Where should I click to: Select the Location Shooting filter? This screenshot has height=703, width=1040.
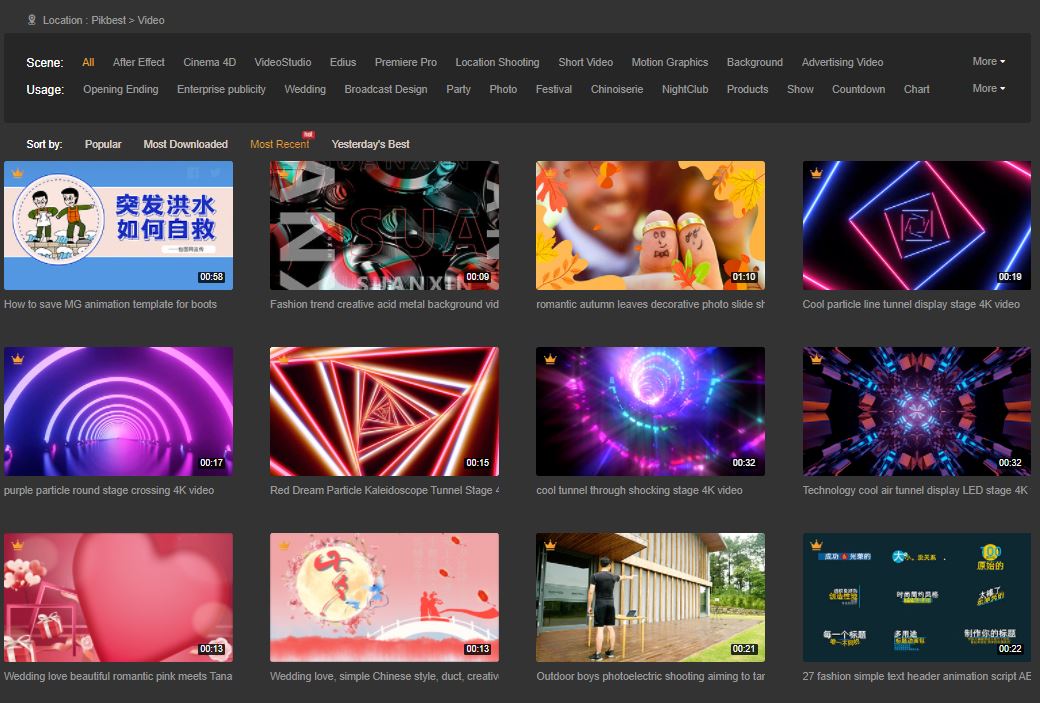497,62
